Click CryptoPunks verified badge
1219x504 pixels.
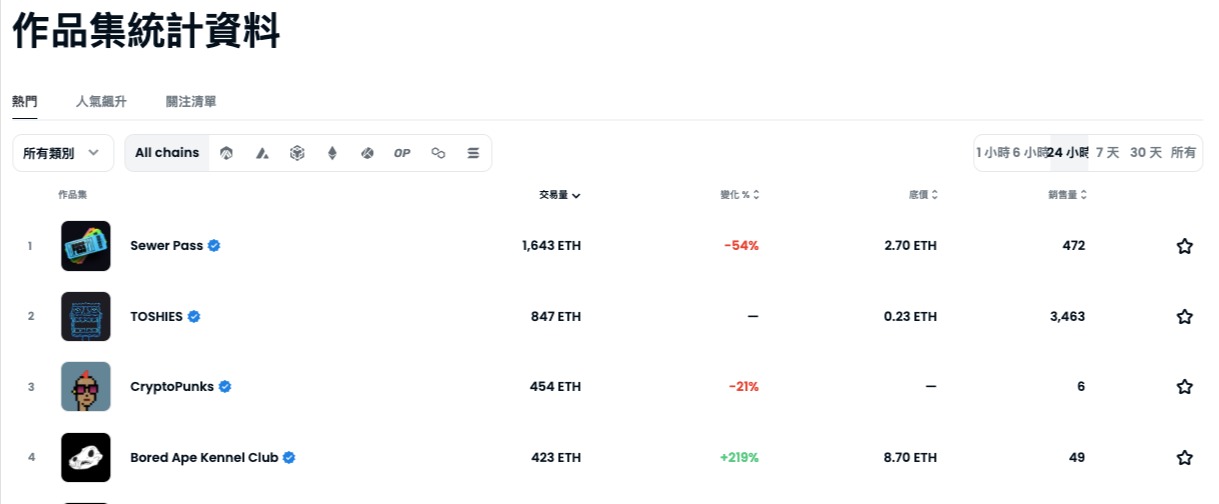(225, 387)
